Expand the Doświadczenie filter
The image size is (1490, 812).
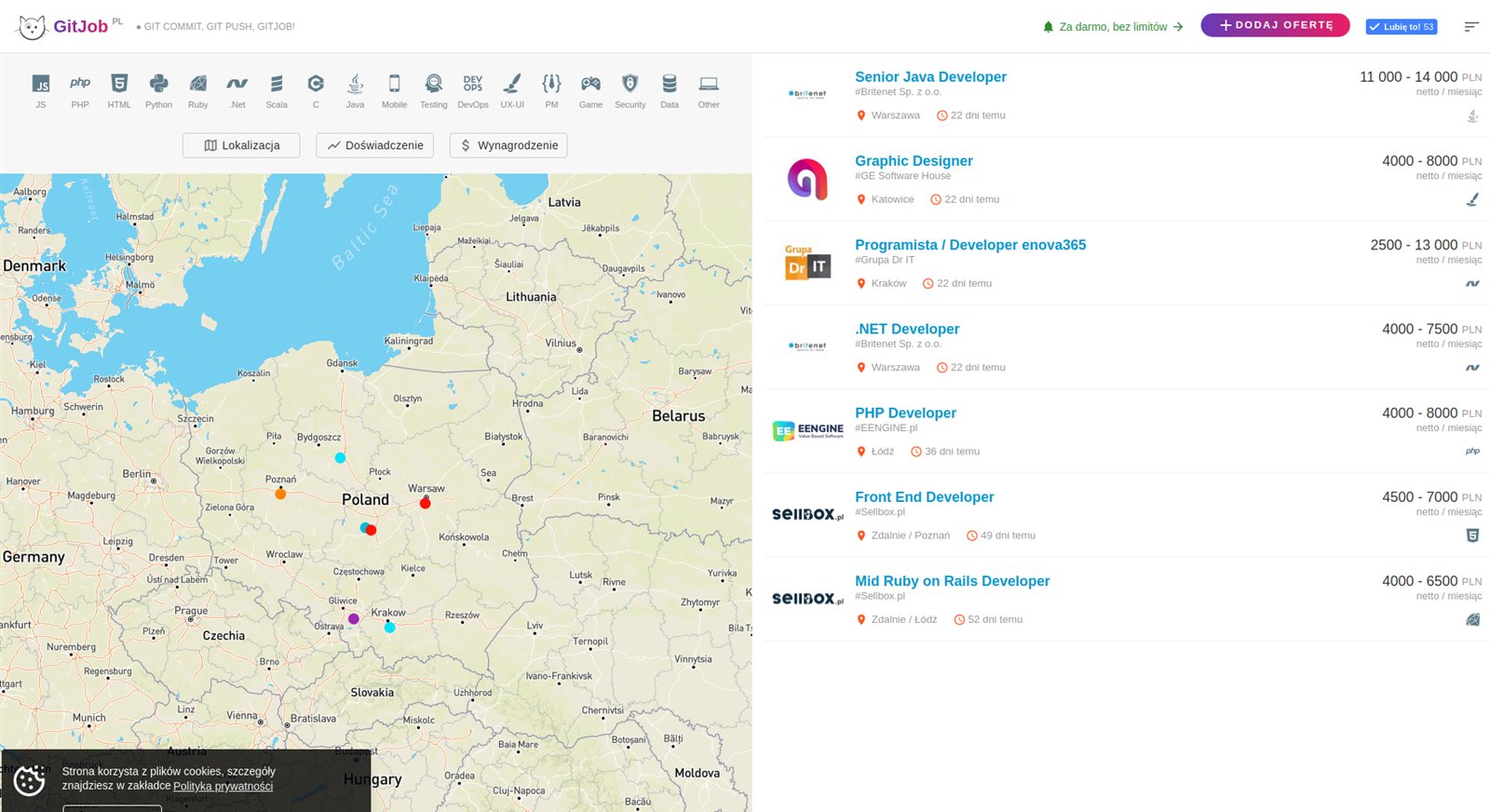point(374,145)
